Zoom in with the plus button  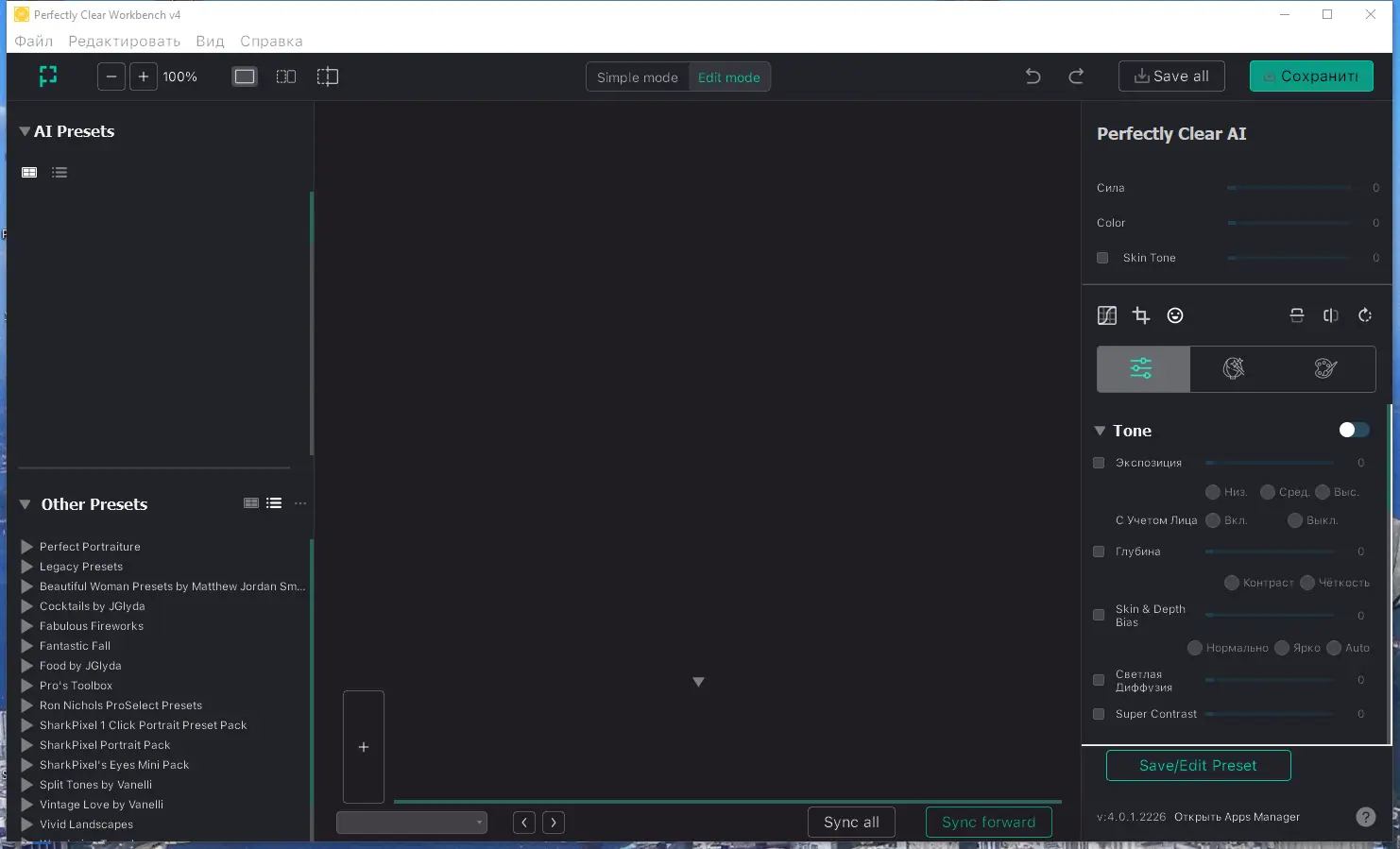point(144,76)
